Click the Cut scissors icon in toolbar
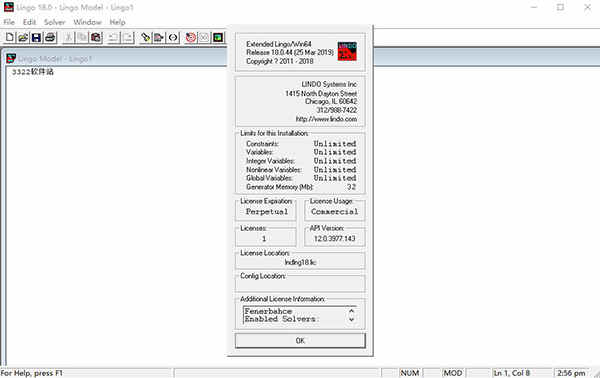The width and height of the screenshot is (600, 378). (68, 37)
